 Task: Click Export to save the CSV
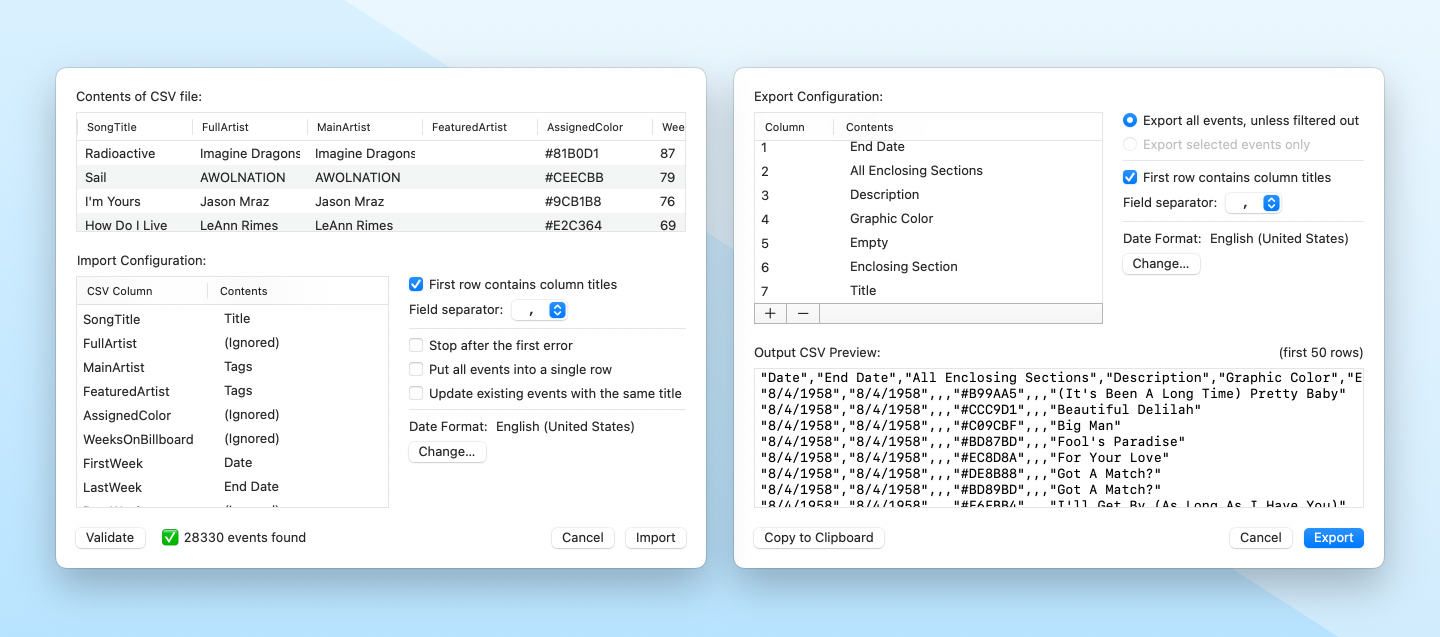click(1333, 537)
